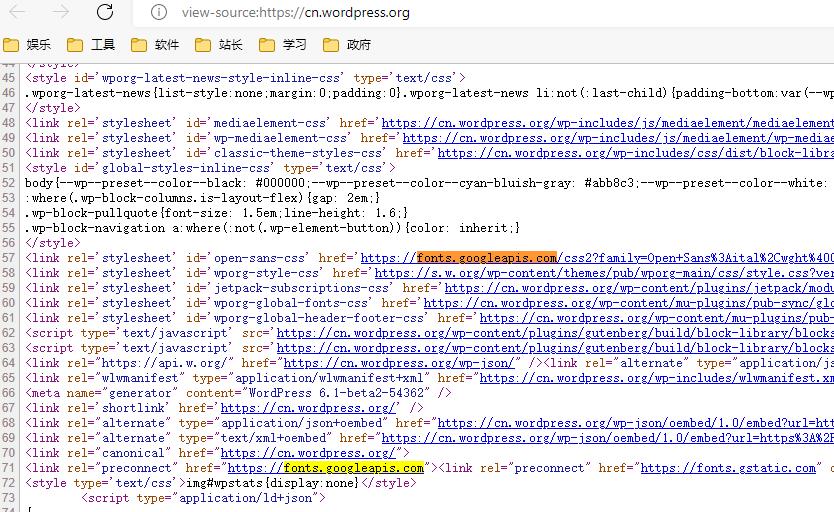Click the browser forward arrow
The height and width of the screenshot is (512, 834).
click(x=61, y=12)
